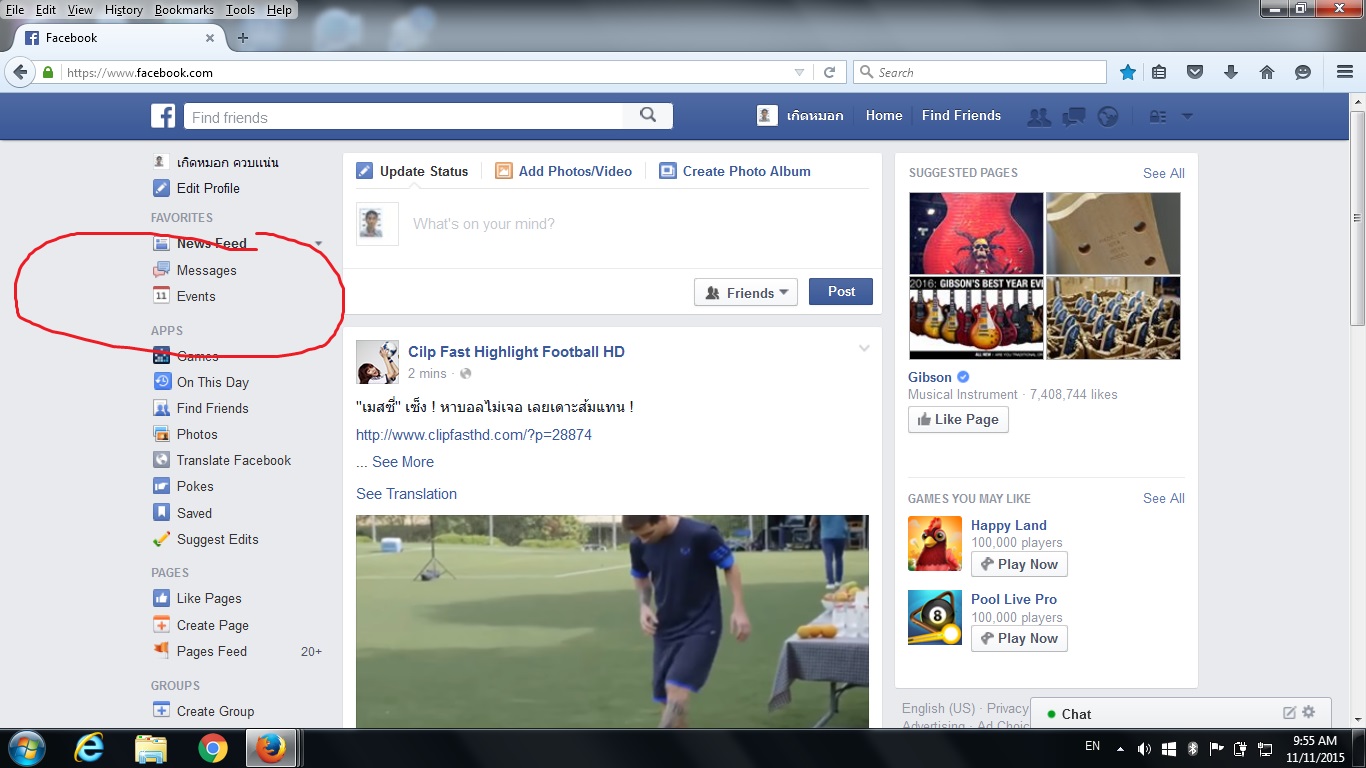This screenshot has height=768, width=1366.
Task: Launch Internet Explorer from the taskbar
Action: click(89, 748)
